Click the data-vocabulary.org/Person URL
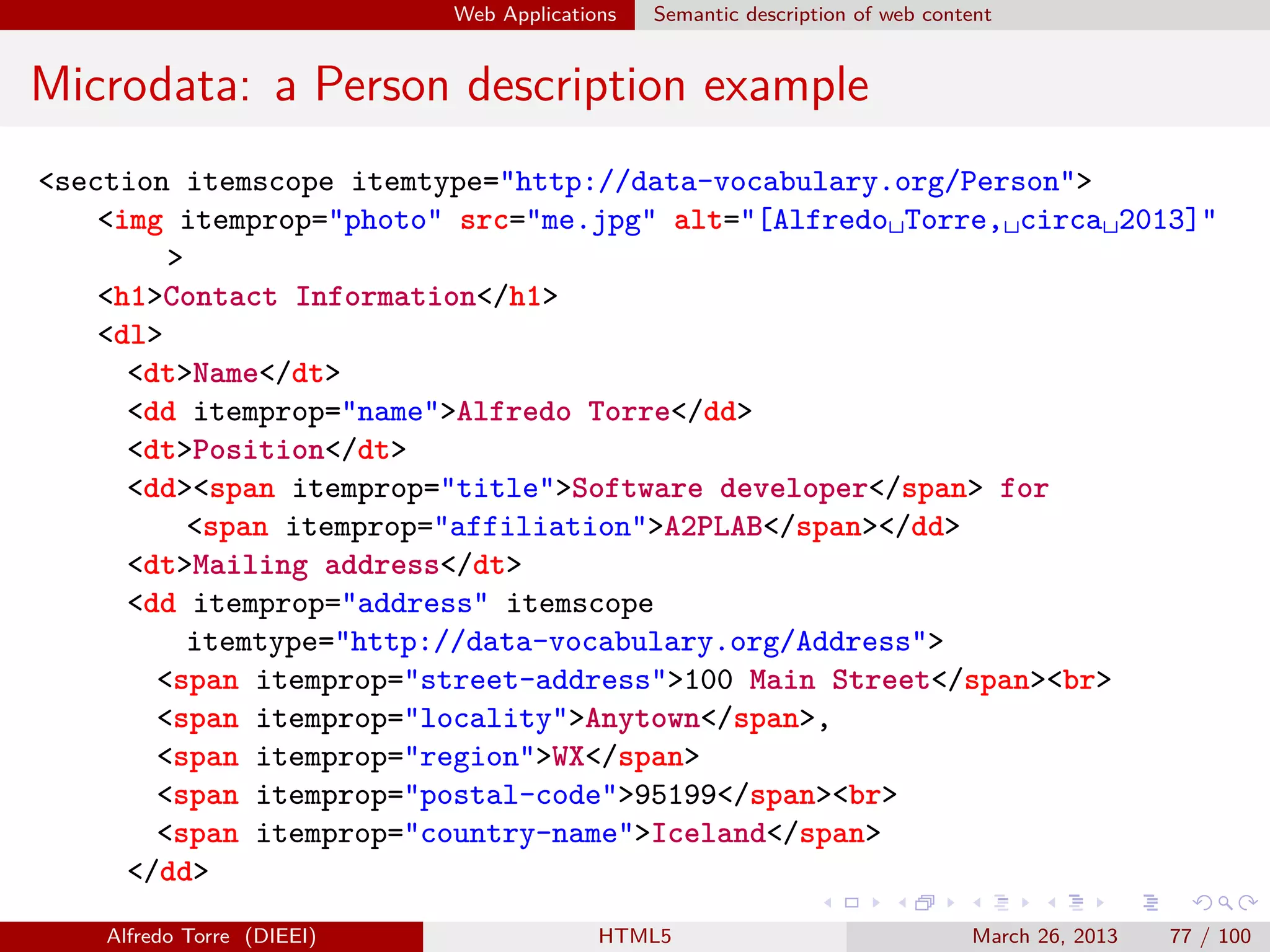1270x952 pixels. tap(787, 182)
